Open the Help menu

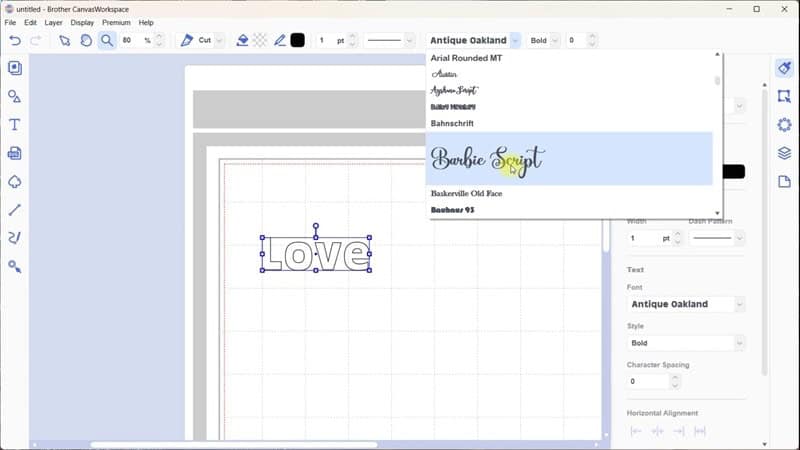146,22
